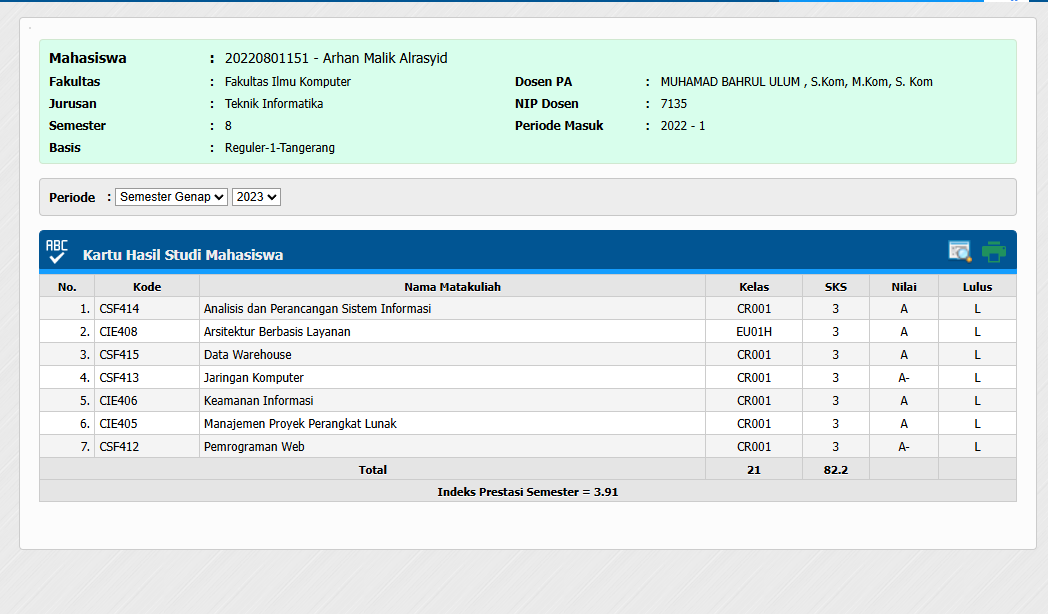1048x614 pixels.
Task: Click the Nama Matakuliah column header
Action: [452, 287]
